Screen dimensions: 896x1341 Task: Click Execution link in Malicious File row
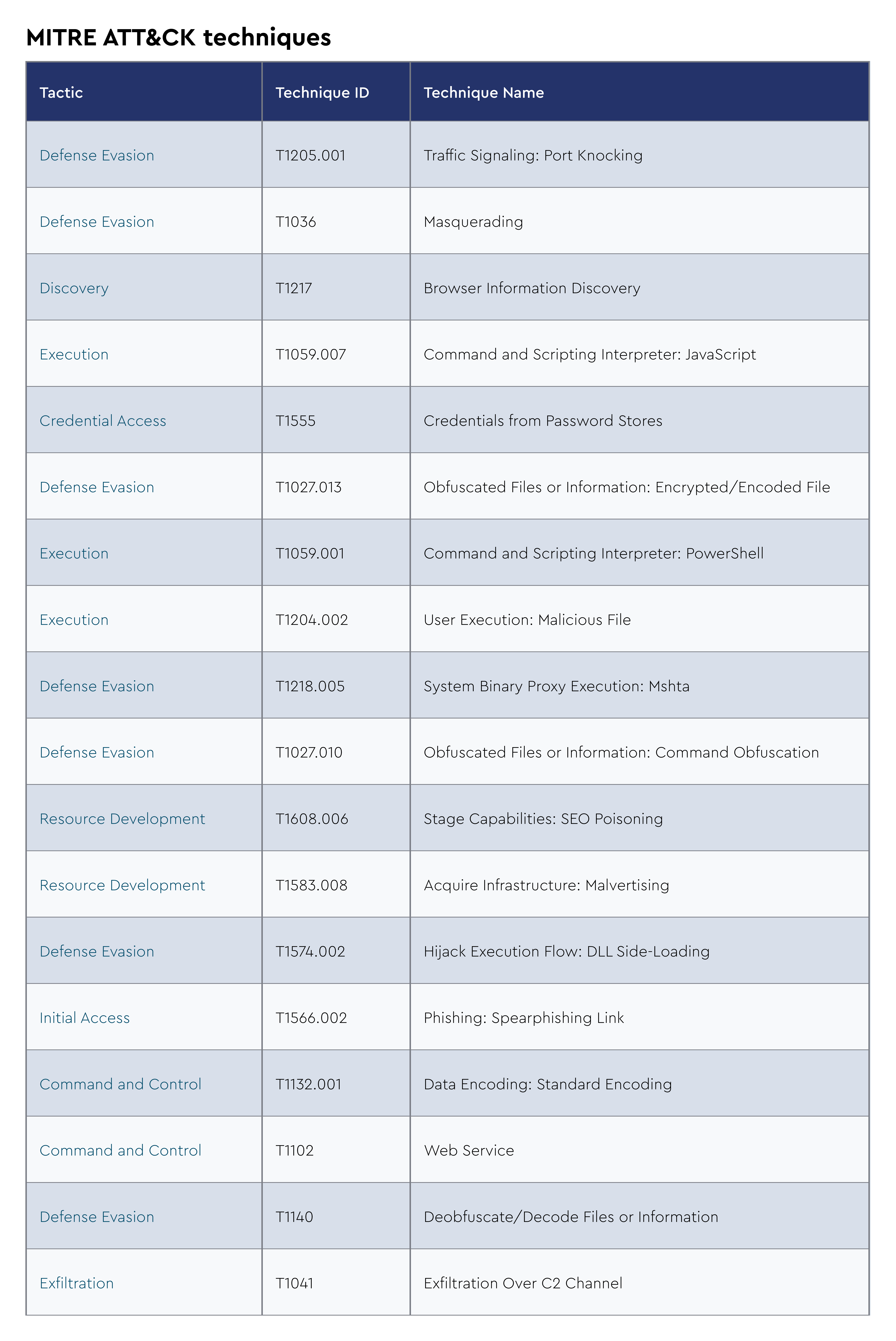click(x=74, y=620)
